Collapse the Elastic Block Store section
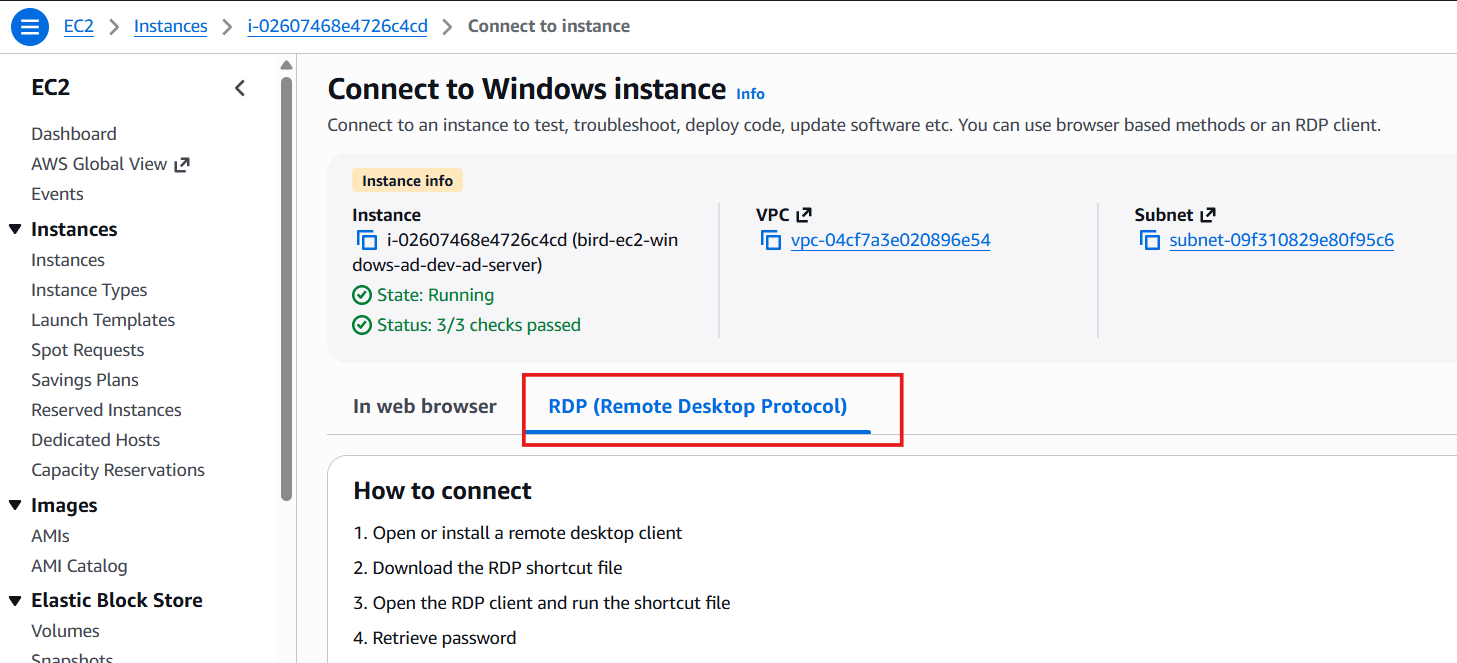Screen dimensions: 1457x663 pos(15,600)
